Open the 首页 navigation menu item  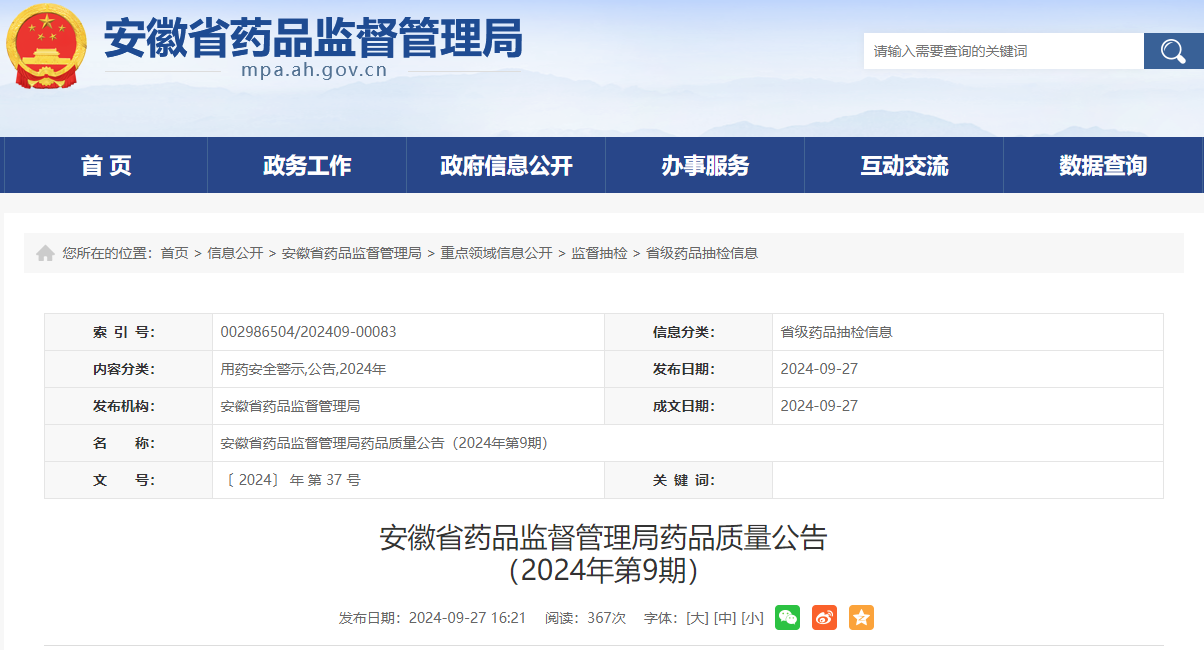coord(106,166)
